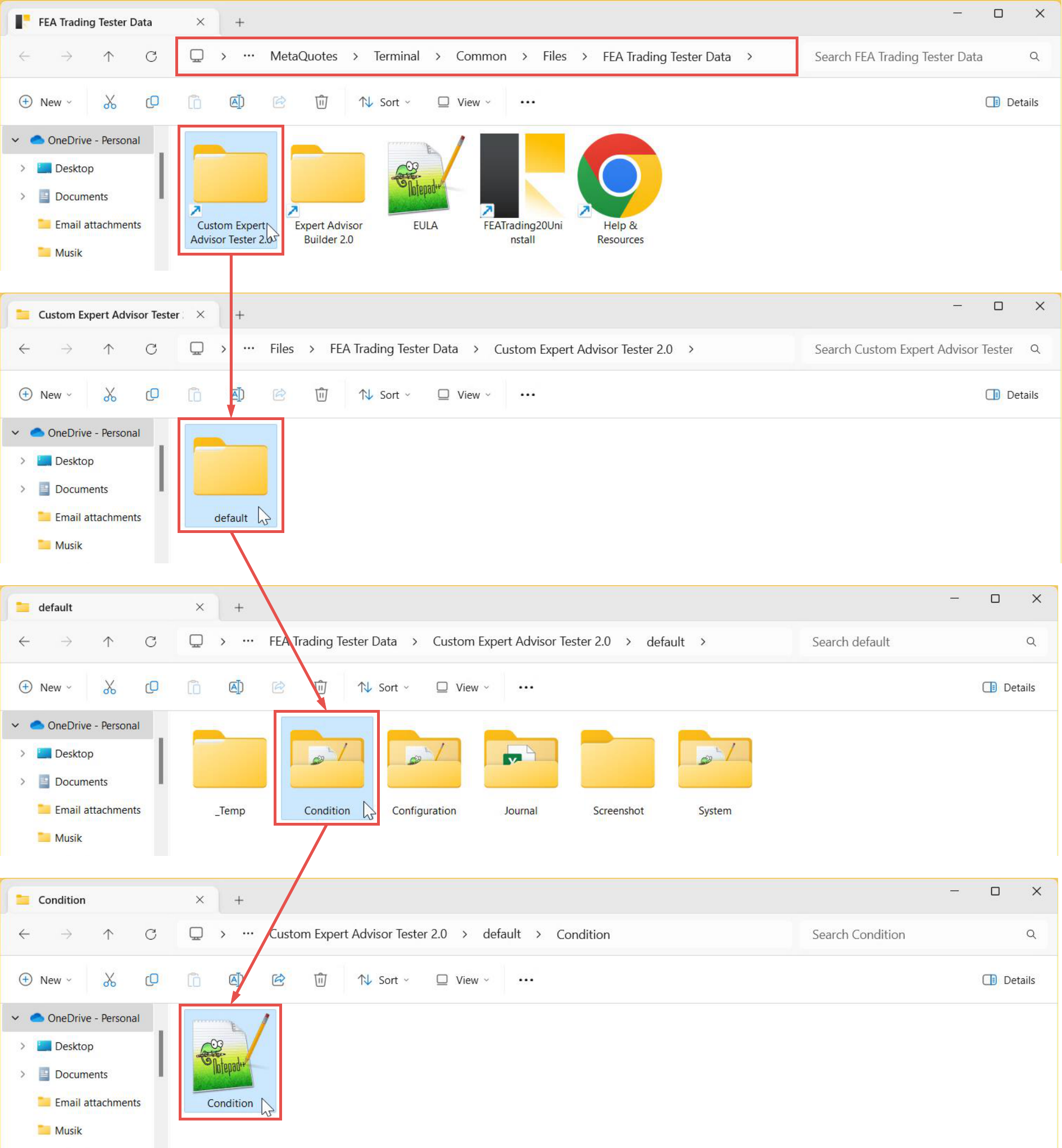Click Terminal in top window breadcrumb
The image size is (1062, 1148).
397,56
